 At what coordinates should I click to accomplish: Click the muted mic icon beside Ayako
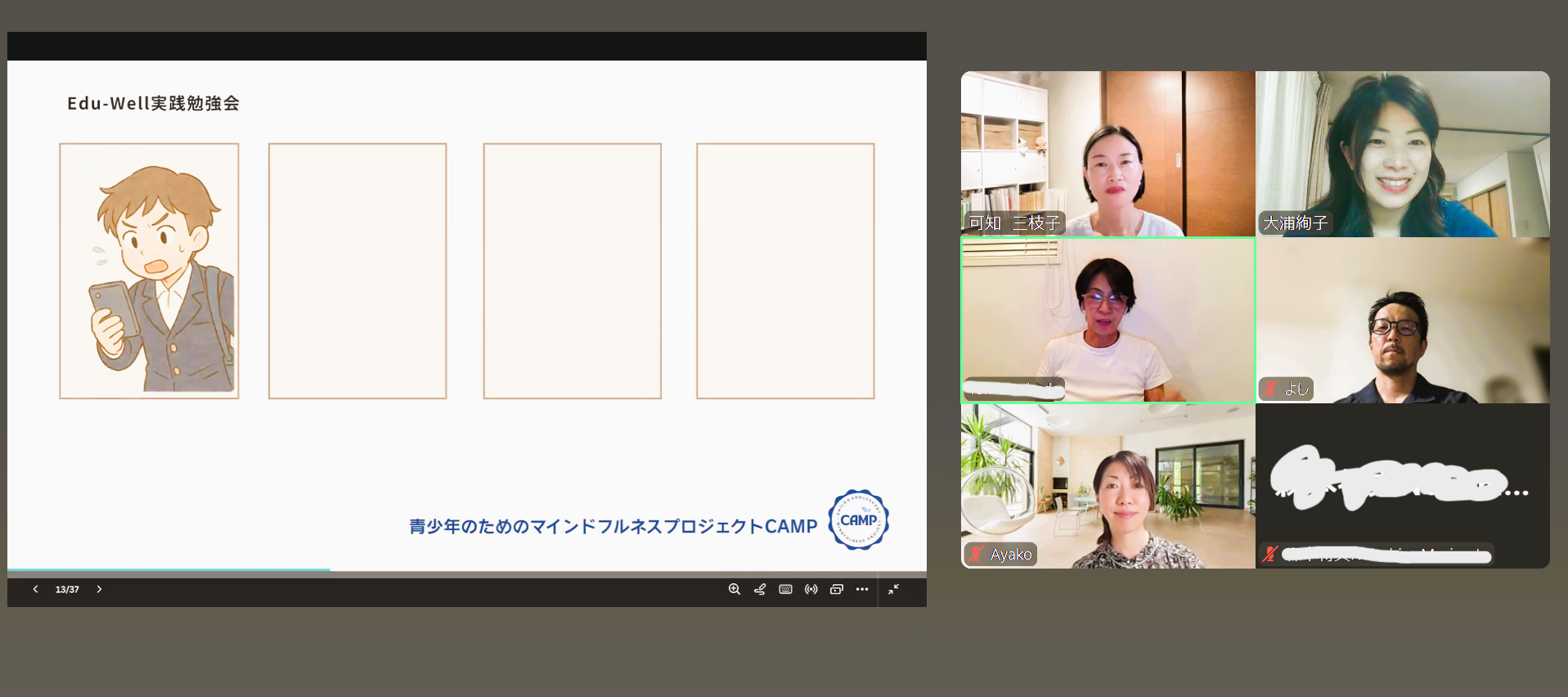976,554
